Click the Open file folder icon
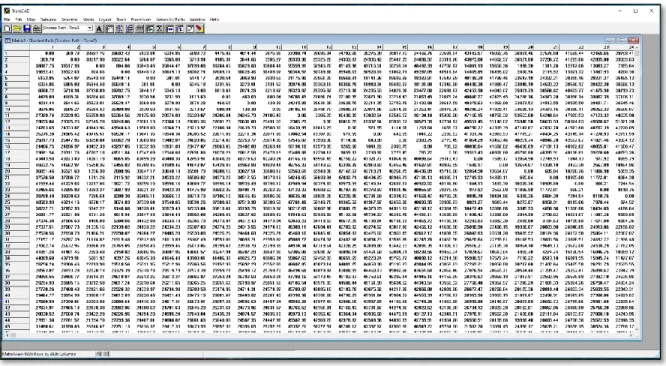Image resolution: width=666 pixels, height=366 pixels. 17,28
